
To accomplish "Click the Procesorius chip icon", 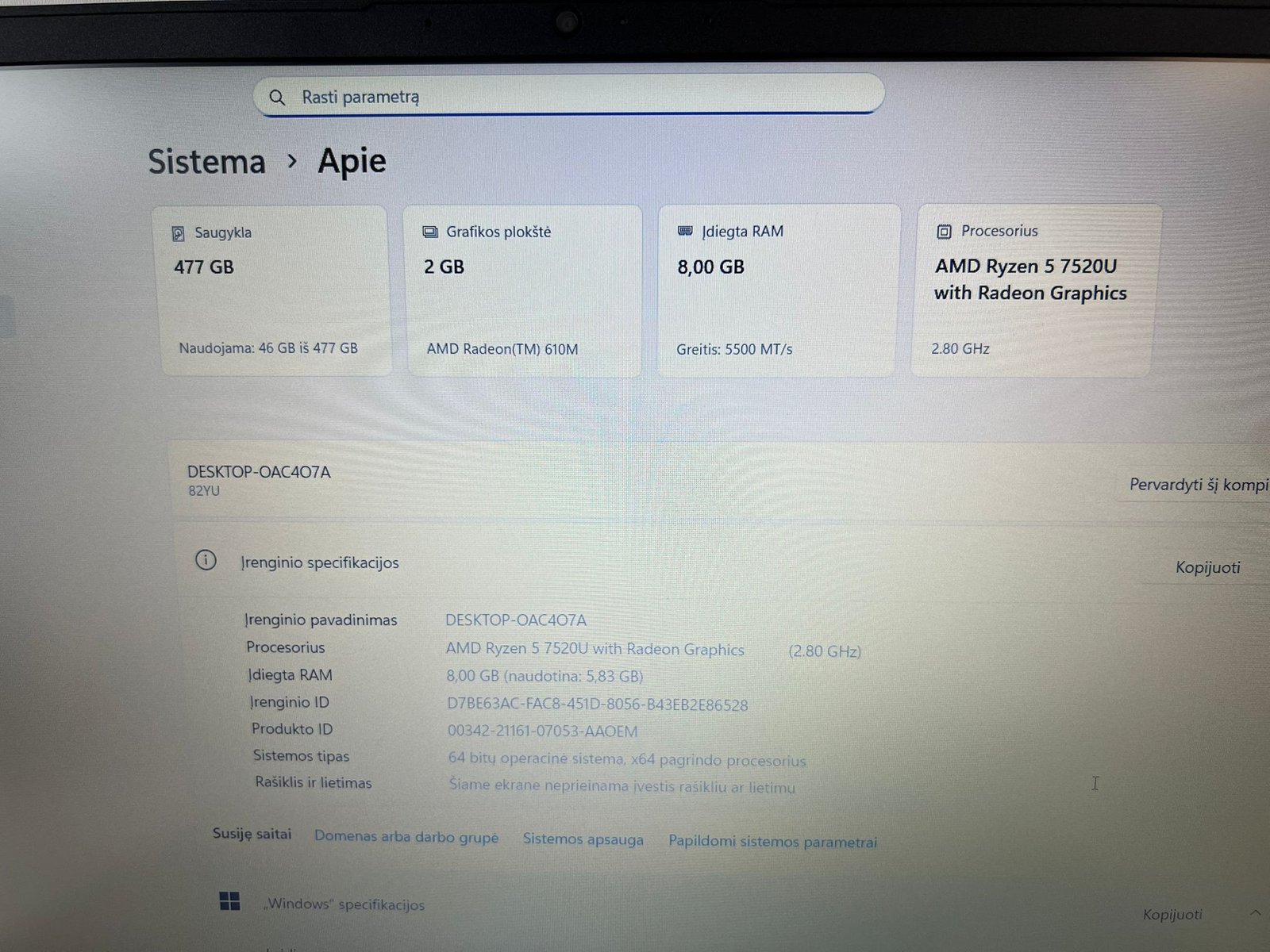I will [944, 232].
